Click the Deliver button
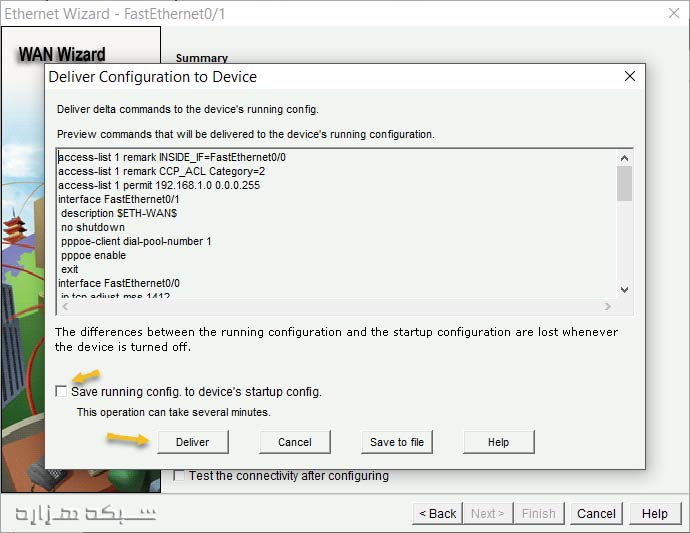 193,442
